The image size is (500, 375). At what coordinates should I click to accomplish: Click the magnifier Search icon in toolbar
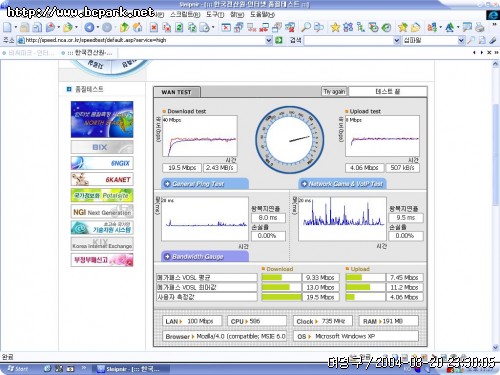pos(306,27)
